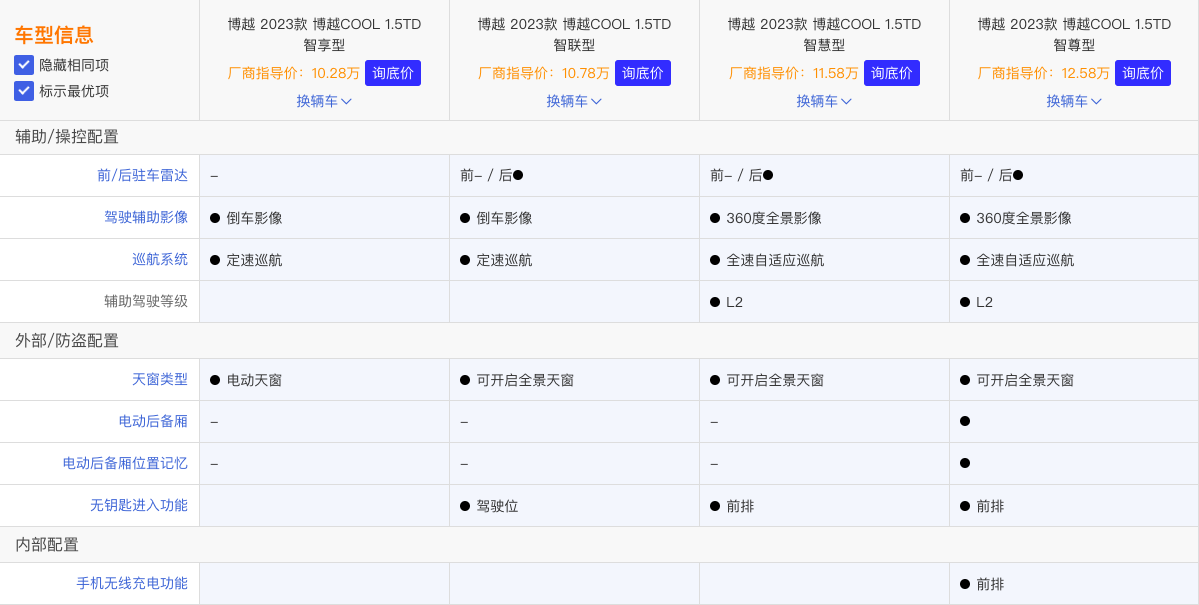
Task: Click the 电动后备厢位置记忆 dot for 智尊型
Action: tap(965, 463)
